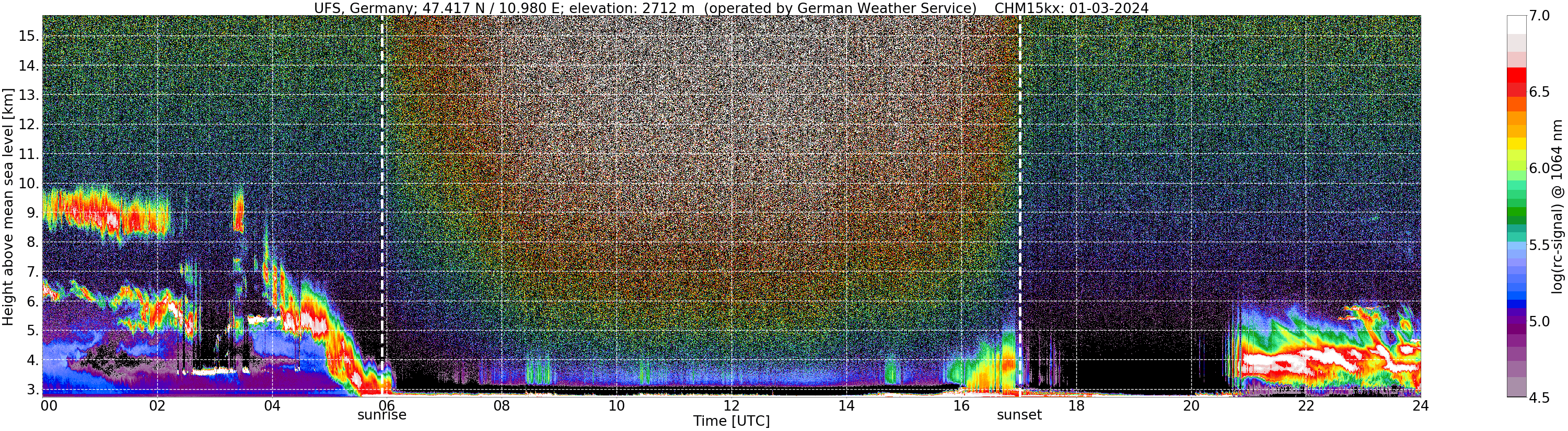Click the 'sunrise' label below the axis
The image size is (1568, 431).
(x=381, y=415)
